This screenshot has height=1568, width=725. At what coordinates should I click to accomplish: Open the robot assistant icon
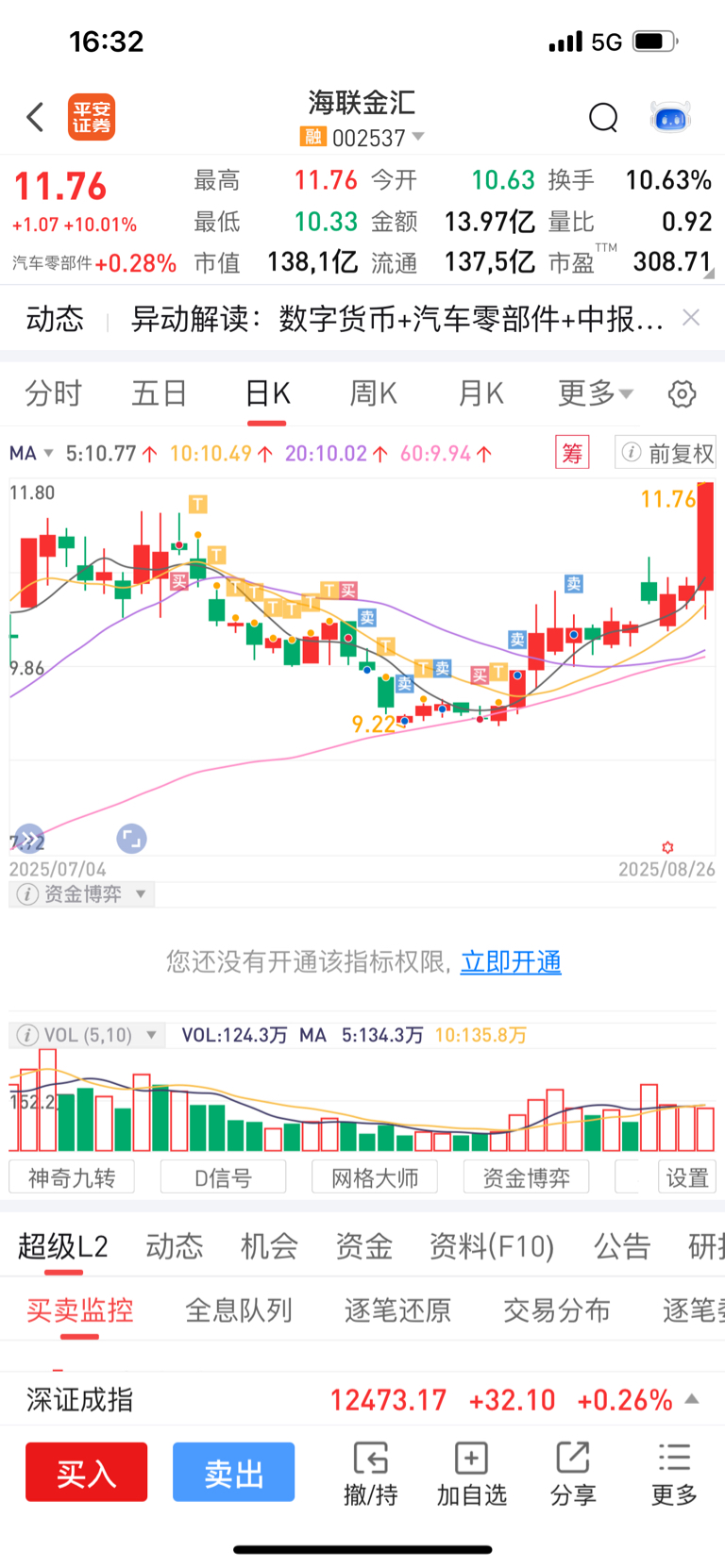point(671,118)
